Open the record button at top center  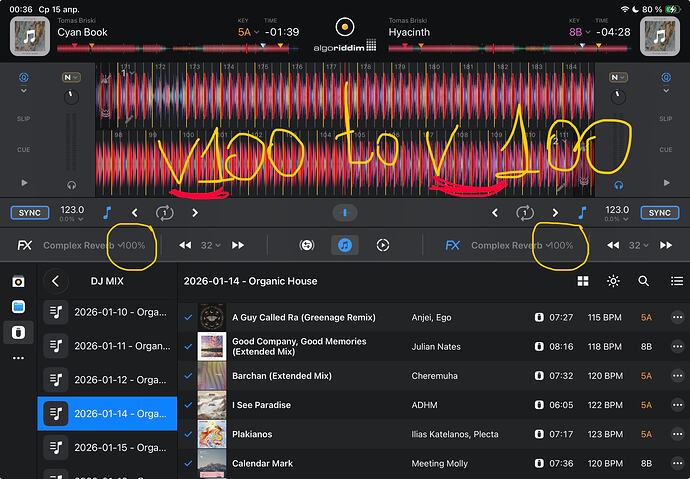tap(345, 27)
